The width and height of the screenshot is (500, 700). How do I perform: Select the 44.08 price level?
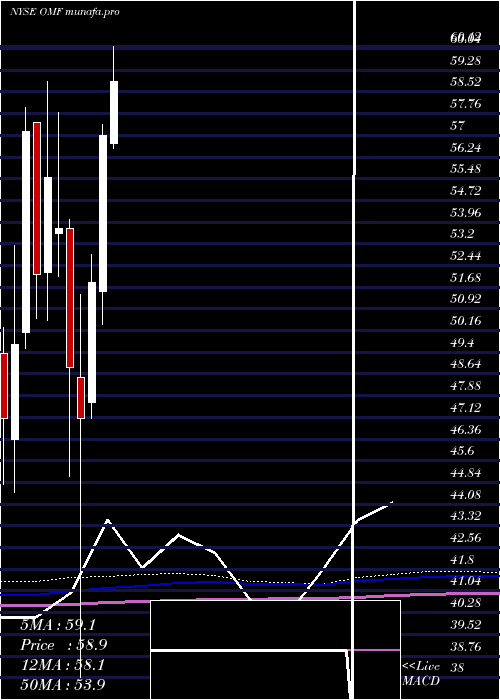(465, 495)
